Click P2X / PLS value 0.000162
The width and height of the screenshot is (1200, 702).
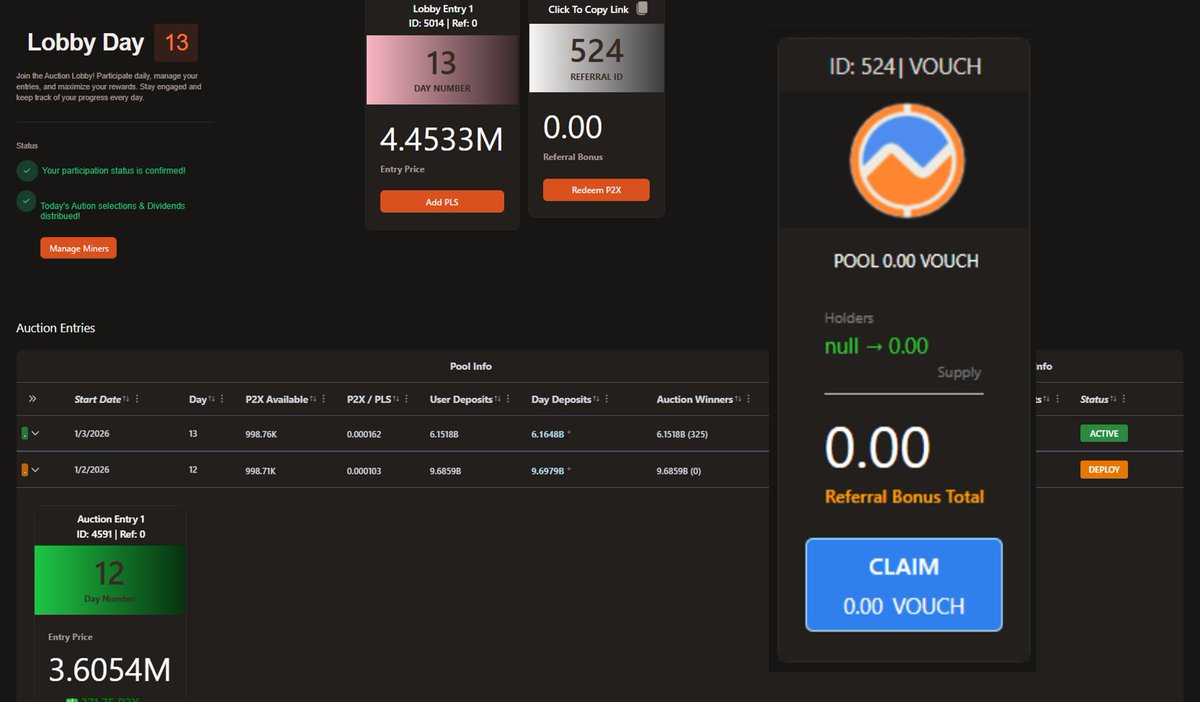click(x=364, y=433)
